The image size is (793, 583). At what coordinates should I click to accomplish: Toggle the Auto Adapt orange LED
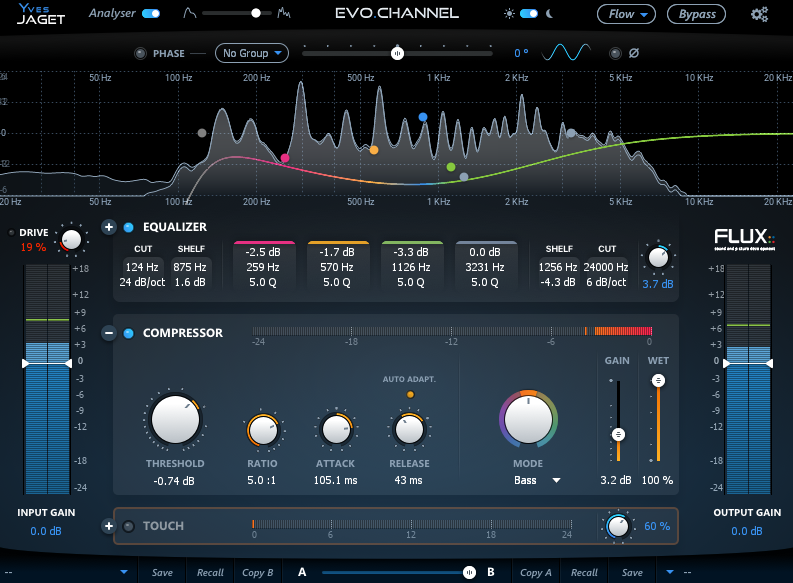(410, 394)
